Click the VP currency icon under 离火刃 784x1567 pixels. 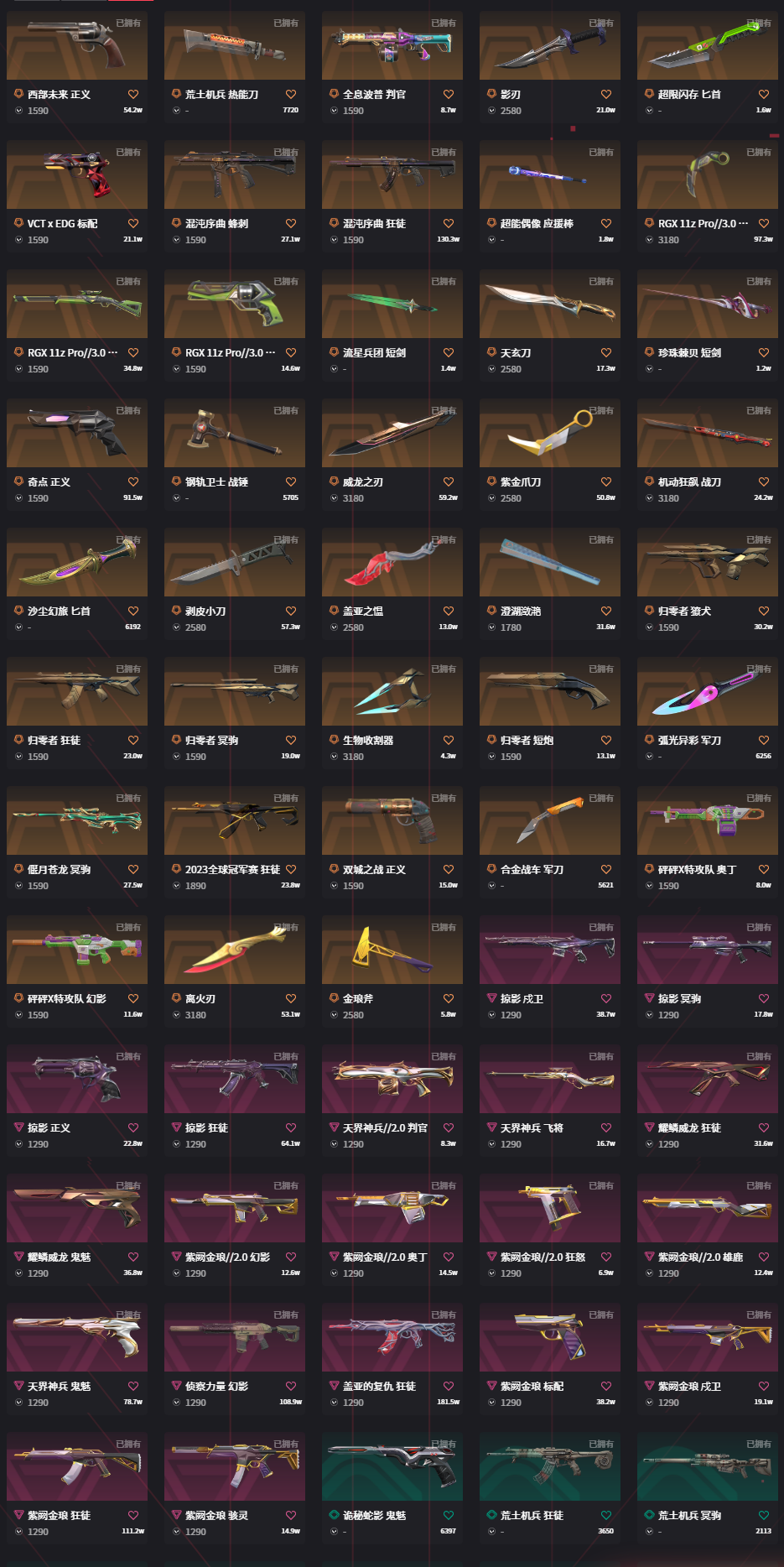176,1015
